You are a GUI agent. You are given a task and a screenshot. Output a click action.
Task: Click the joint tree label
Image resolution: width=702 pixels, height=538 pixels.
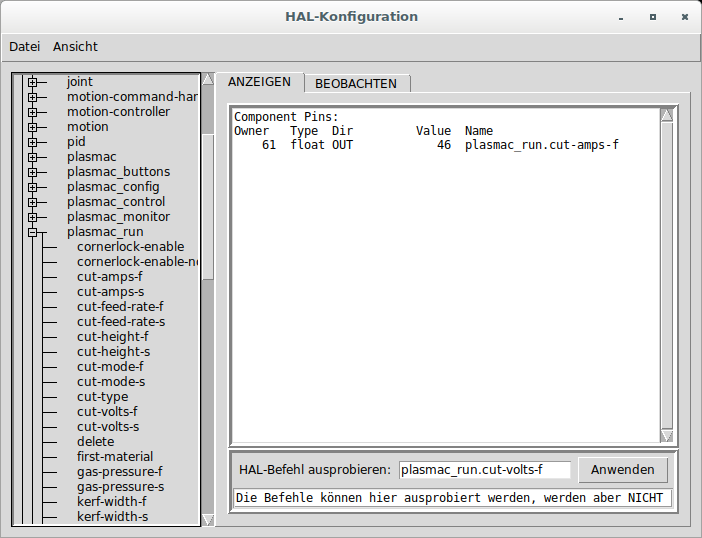(x=80, y=82)
